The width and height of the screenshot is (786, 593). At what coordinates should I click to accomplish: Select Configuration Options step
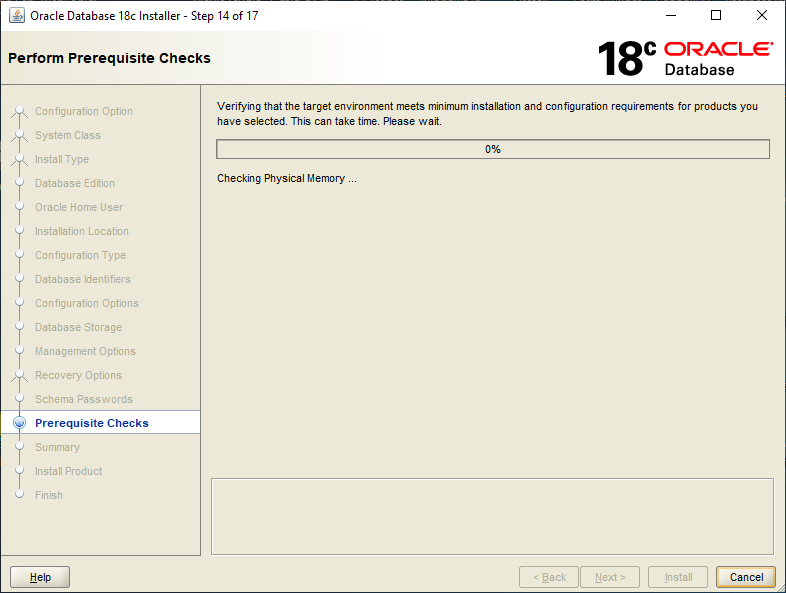point(87,303)
